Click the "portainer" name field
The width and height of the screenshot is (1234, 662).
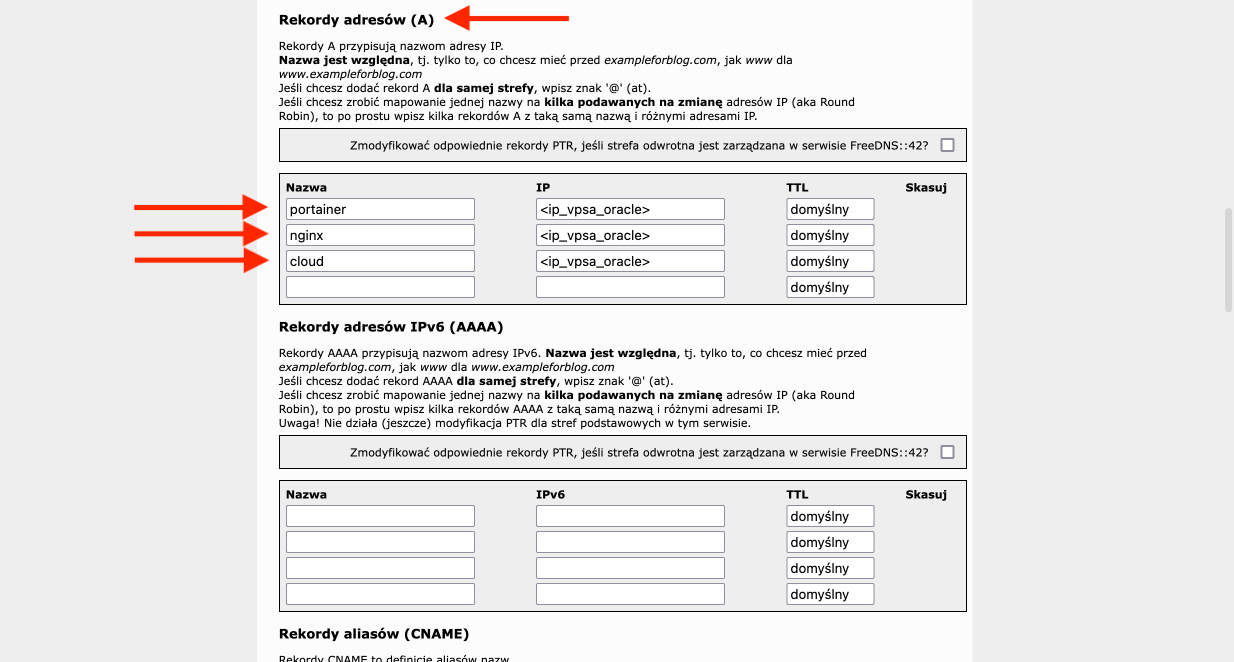point(380,209)
